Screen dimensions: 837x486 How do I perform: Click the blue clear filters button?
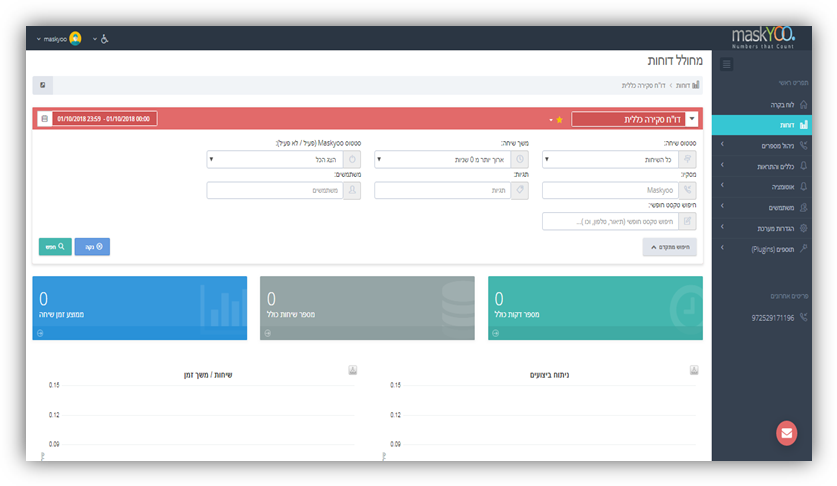click(92, 246)
